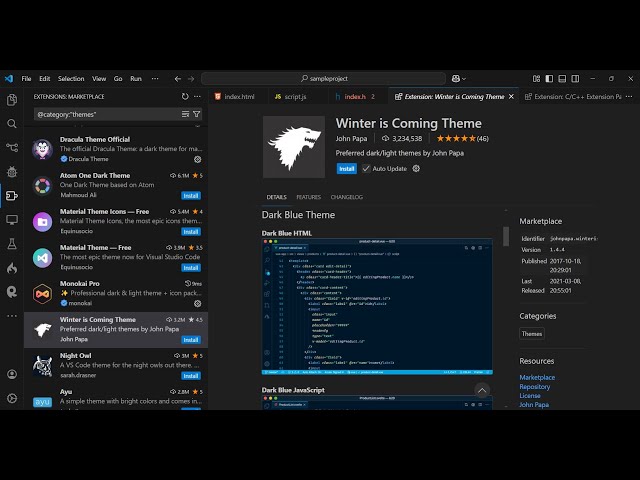The image size is (640, 480).
Task: Open Run and Debug view
Action: pos(12,172)
